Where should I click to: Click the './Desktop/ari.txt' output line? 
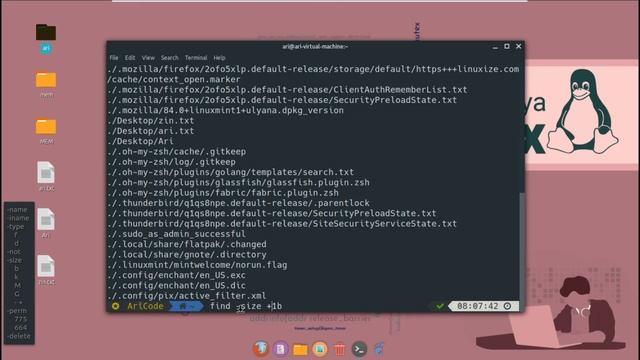[151, 131]
